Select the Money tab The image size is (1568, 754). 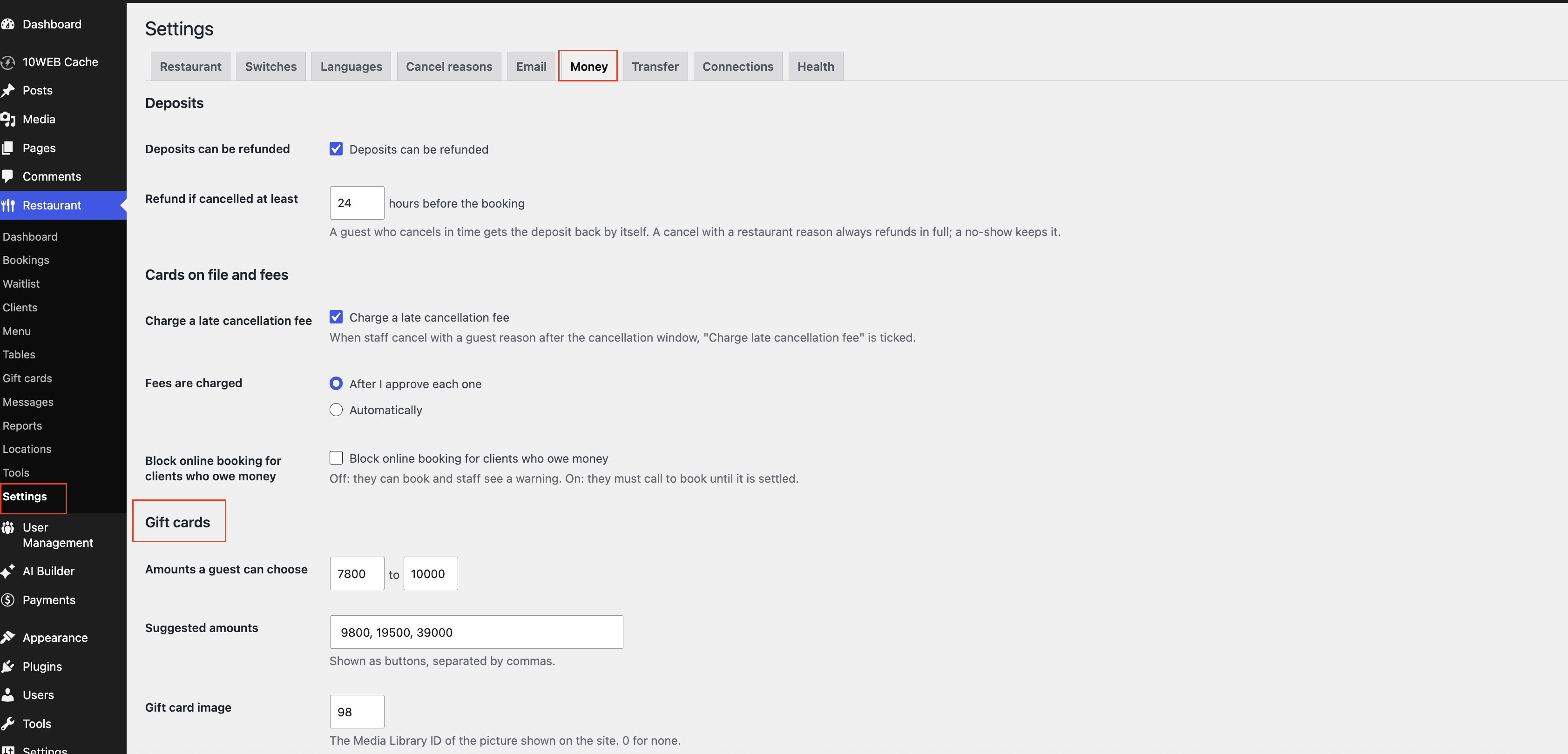tap(588, 67)
